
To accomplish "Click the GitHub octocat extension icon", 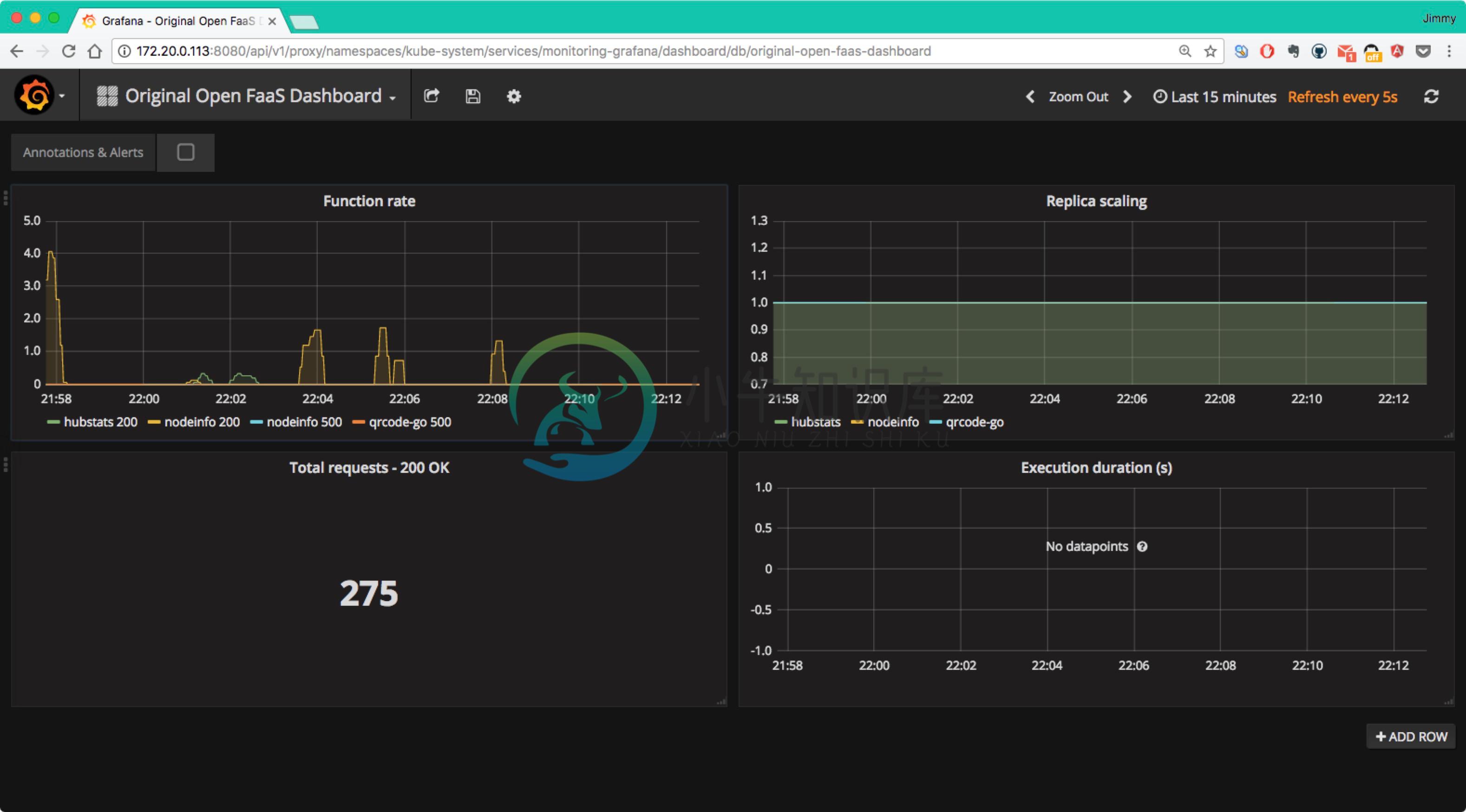I will point(1319,51).
